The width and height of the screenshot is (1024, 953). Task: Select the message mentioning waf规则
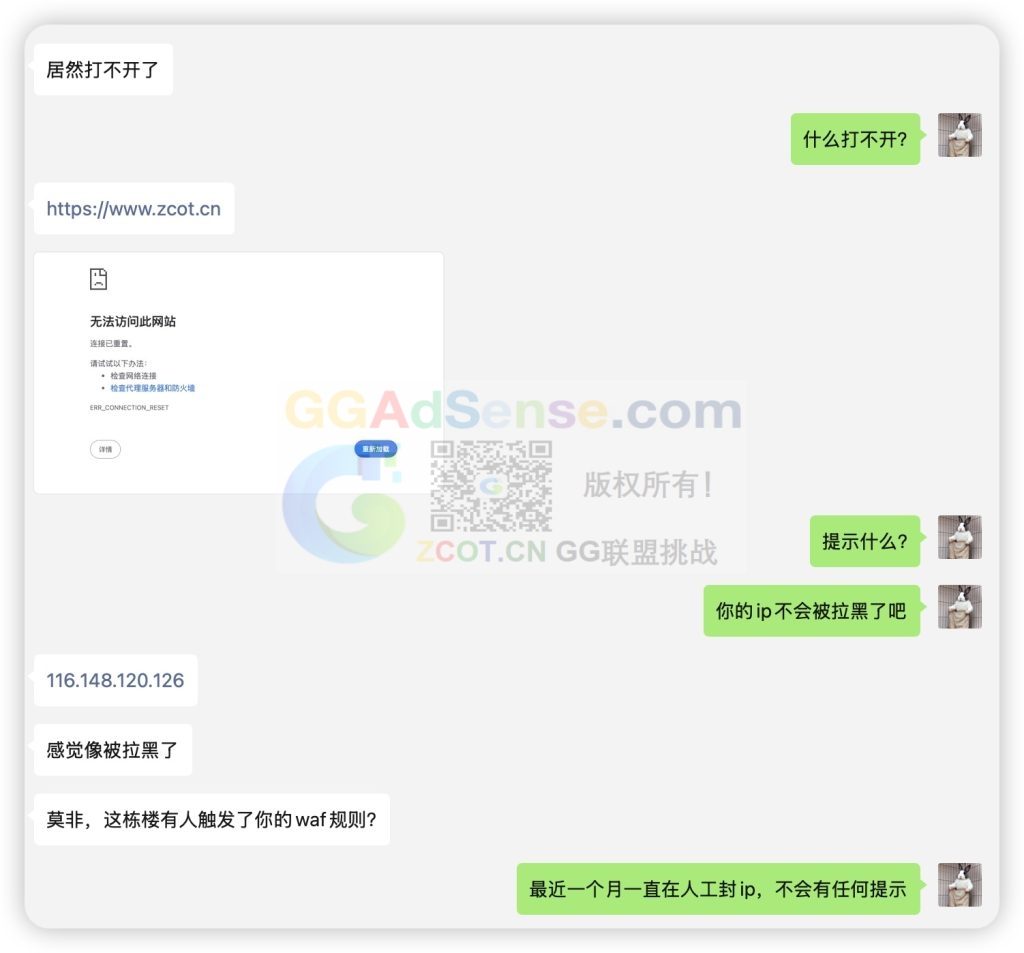pos(211,820)
